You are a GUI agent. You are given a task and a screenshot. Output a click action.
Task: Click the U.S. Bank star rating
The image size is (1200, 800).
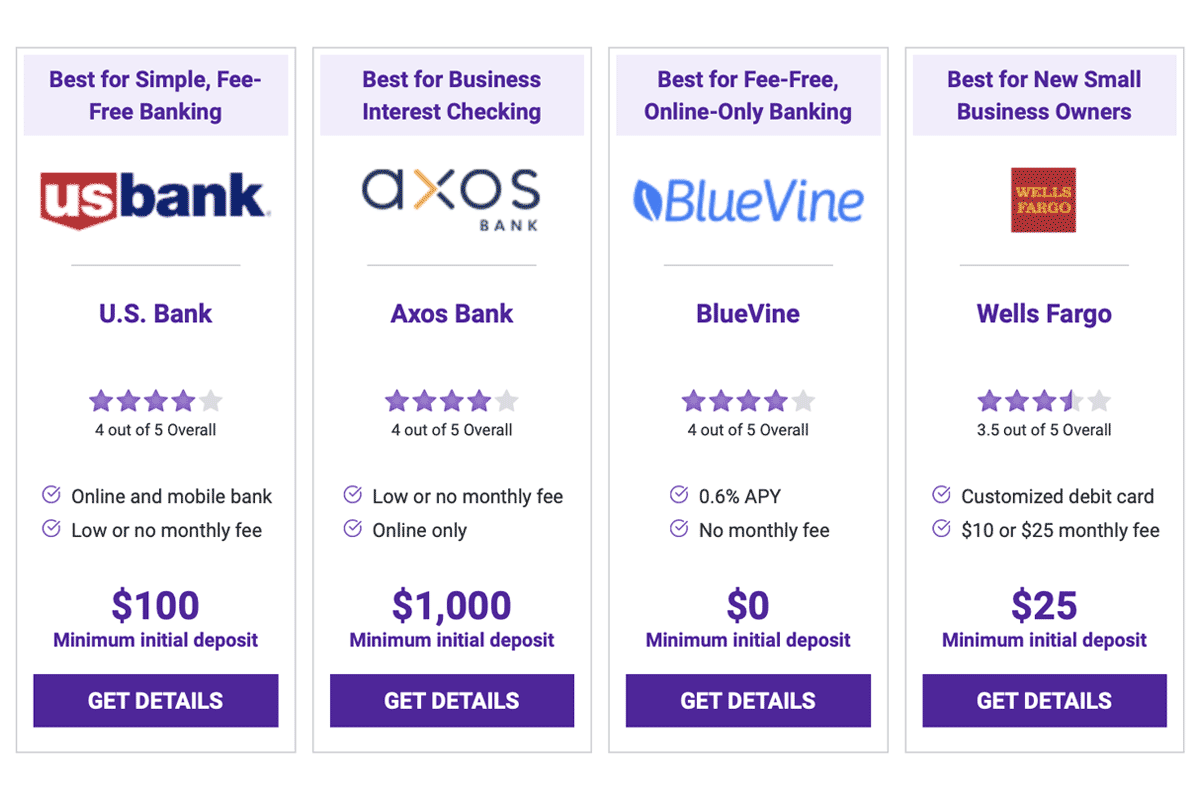click(x=156, y=402)
